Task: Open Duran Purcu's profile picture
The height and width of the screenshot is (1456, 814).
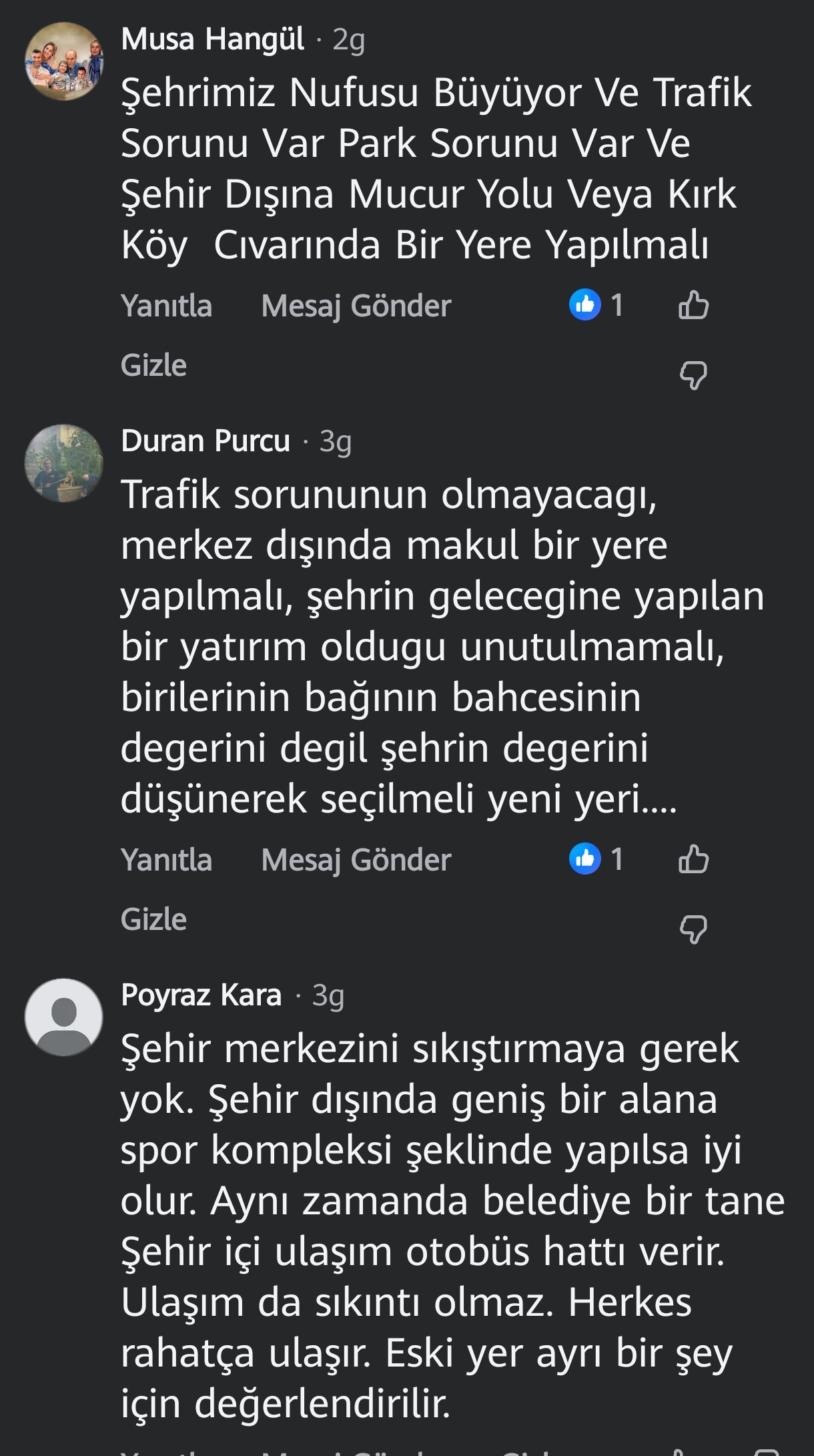Action: coord(64,463)
